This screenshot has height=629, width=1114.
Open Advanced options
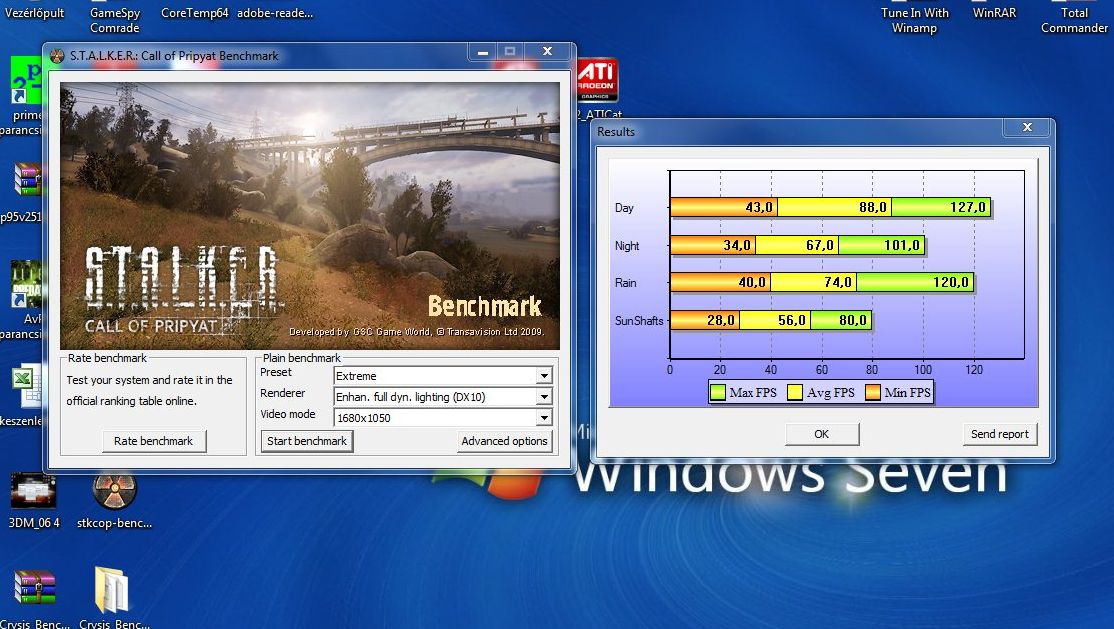pos(504,441)
